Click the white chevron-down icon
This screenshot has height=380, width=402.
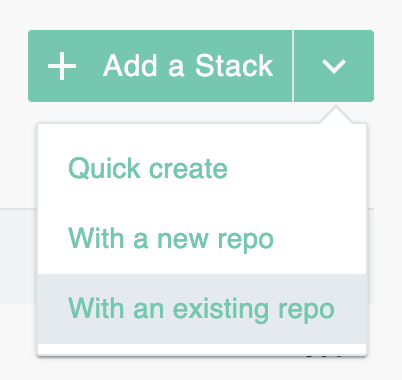pyautogui.click(x=334, y=66)
